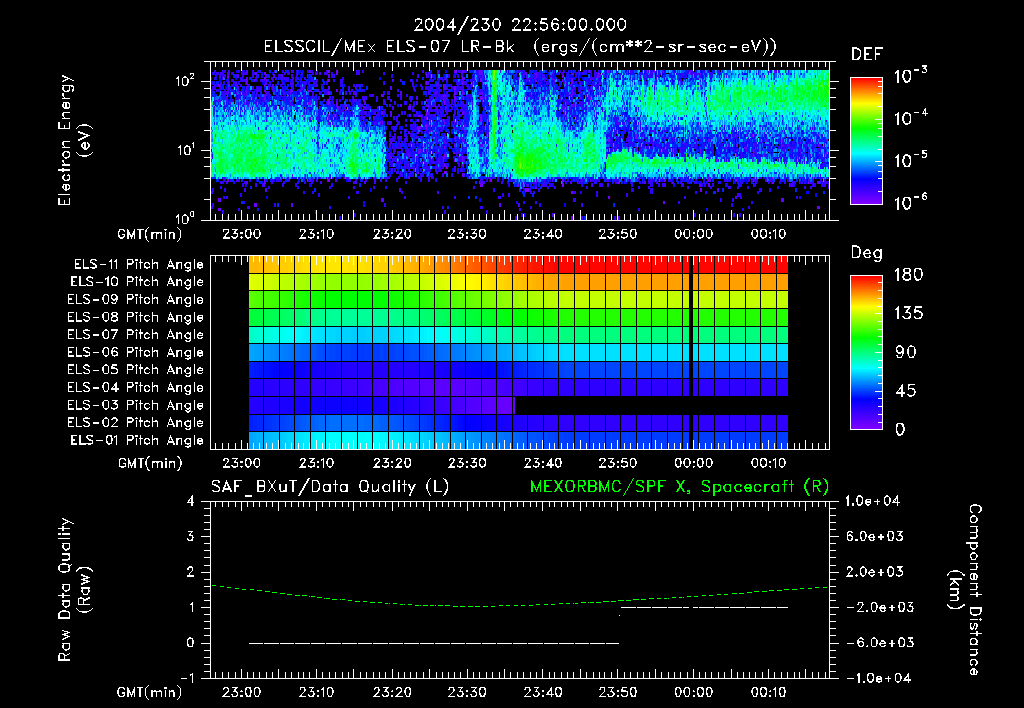Click the DEF label above the color bar
This screenshot has height=708, width=1024.
point(867,55)
